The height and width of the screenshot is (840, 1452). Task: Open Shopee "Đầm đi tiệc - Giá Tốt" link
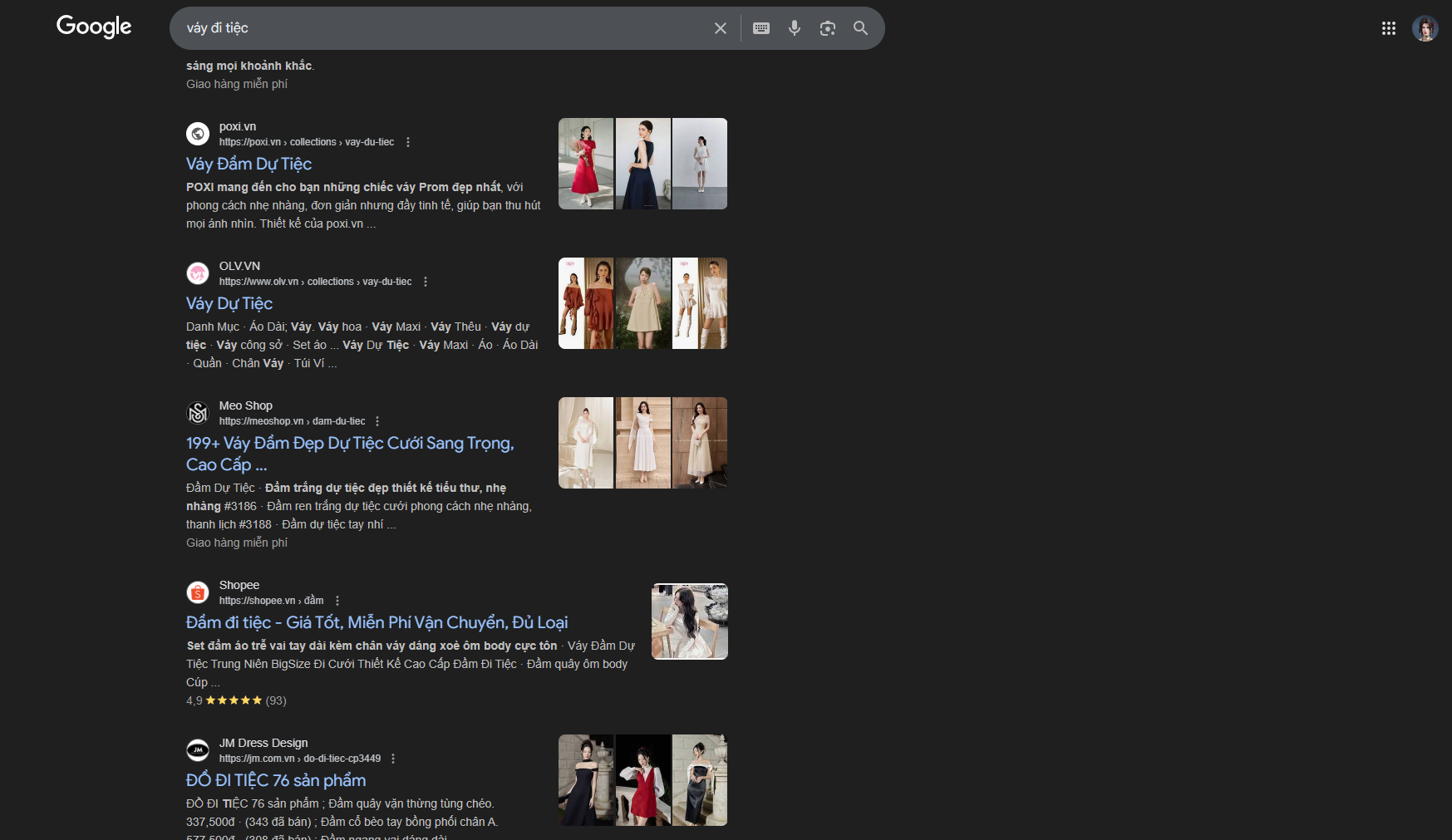[377, 622]
